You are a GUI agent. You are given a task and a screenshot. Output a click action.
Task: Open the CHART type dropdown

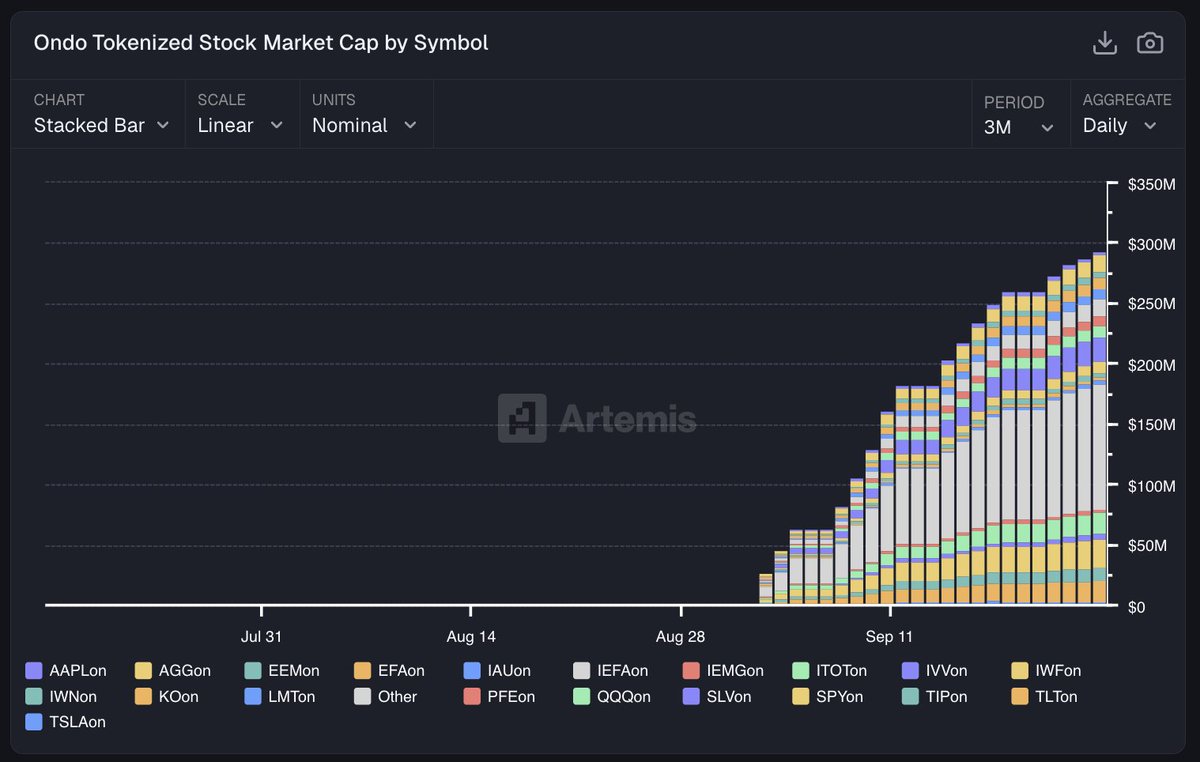(100, 125)
